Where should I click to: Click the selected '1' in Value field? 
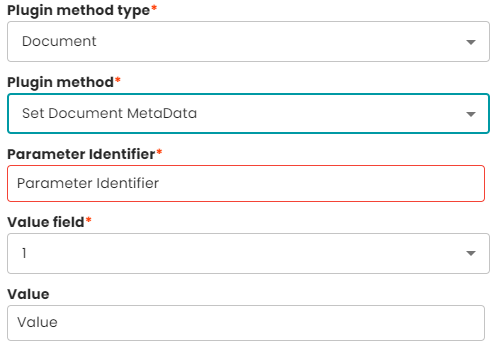[x=24, y=253]
